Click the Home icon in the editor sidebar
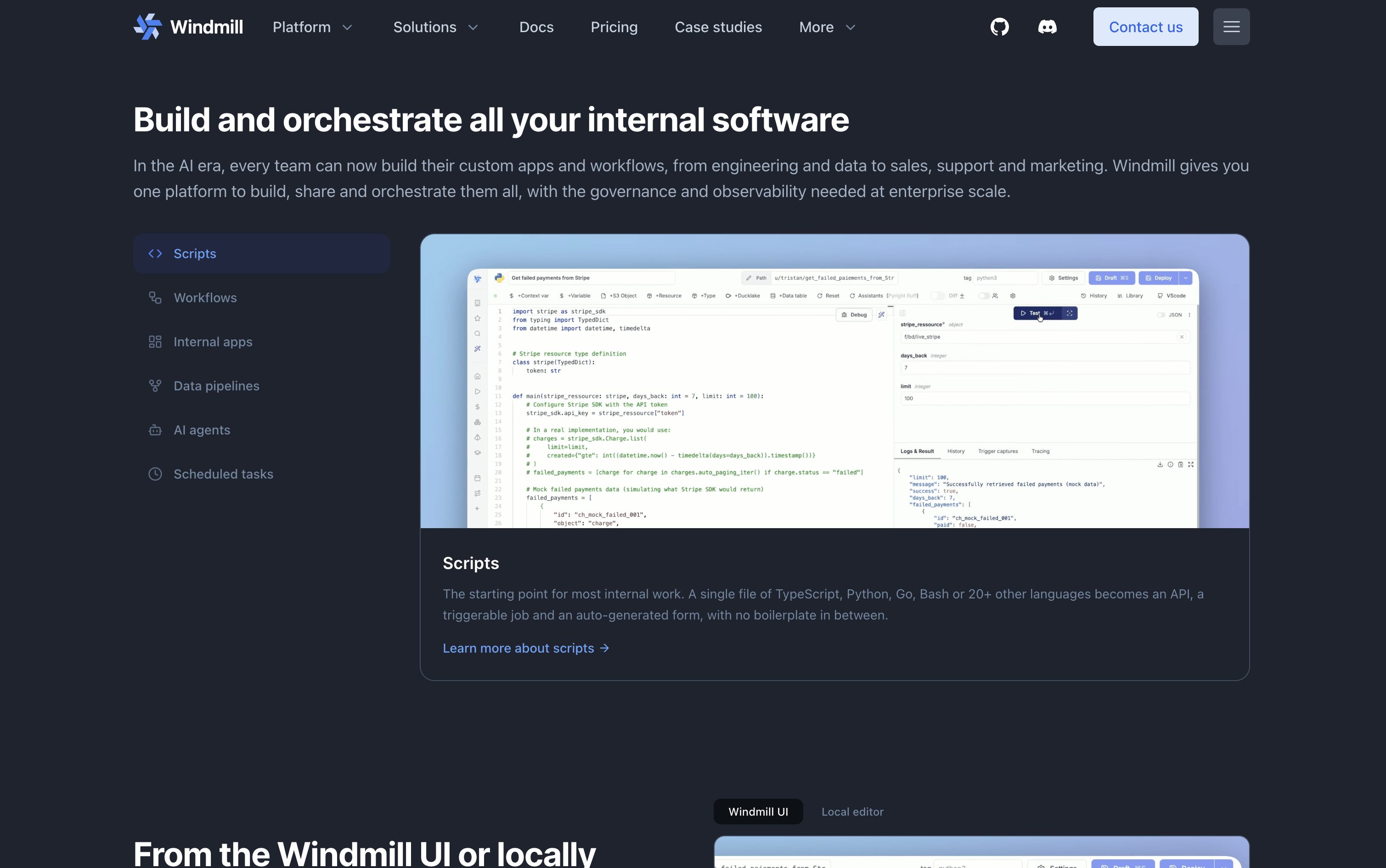 [477, 377]
